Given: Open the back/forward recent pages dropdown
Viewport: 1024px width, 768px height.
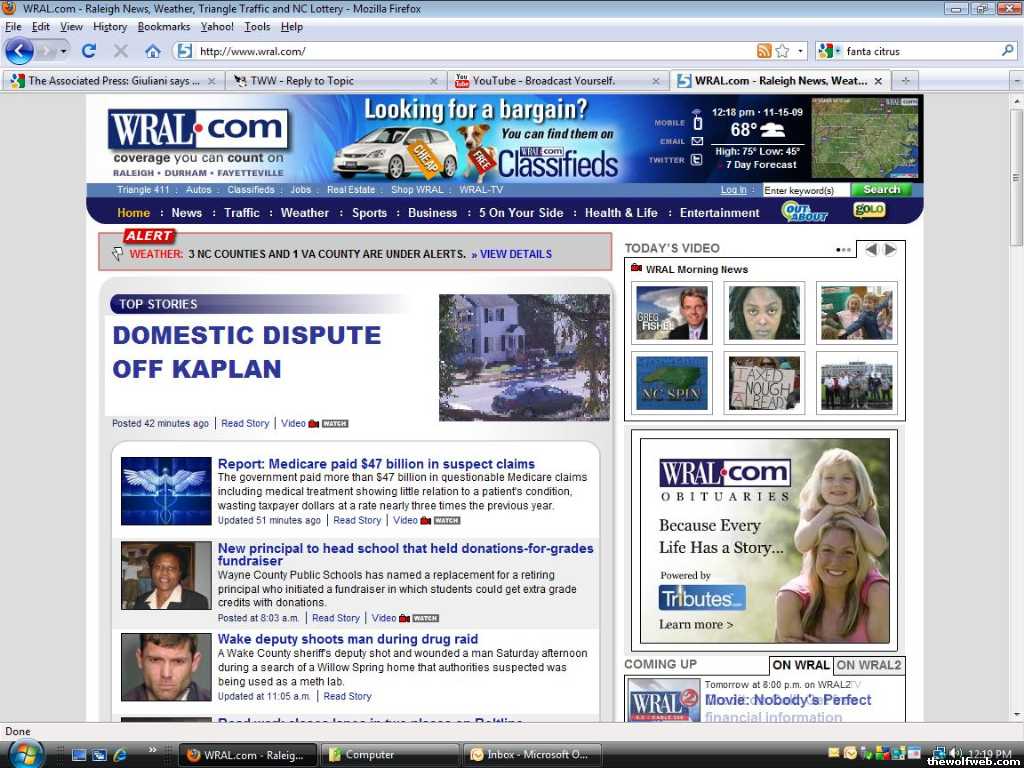Looking at the screenshot, I should pos(64,51).
